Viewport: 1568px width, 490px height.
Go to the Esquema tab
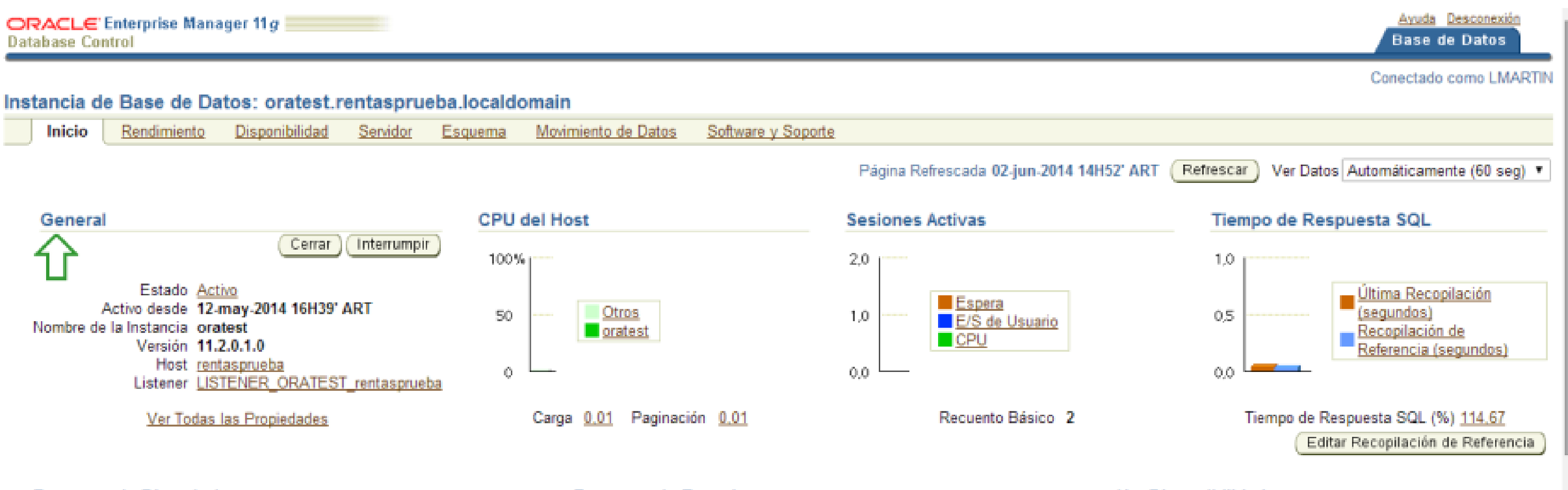point(474,132)
